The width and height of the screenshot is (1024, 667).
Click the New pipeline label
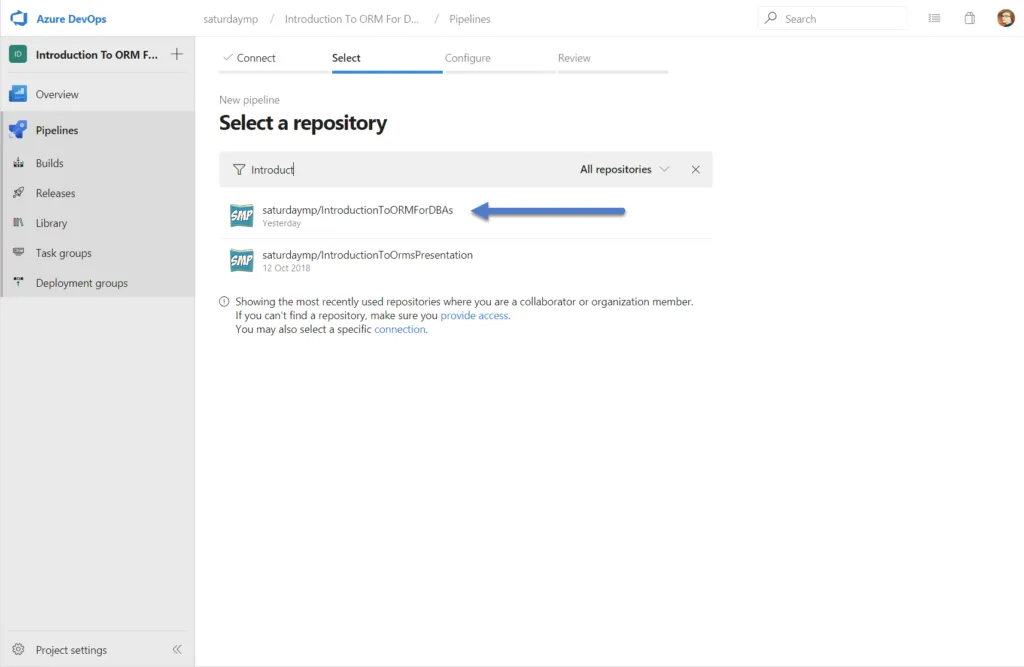coord(249,100)
